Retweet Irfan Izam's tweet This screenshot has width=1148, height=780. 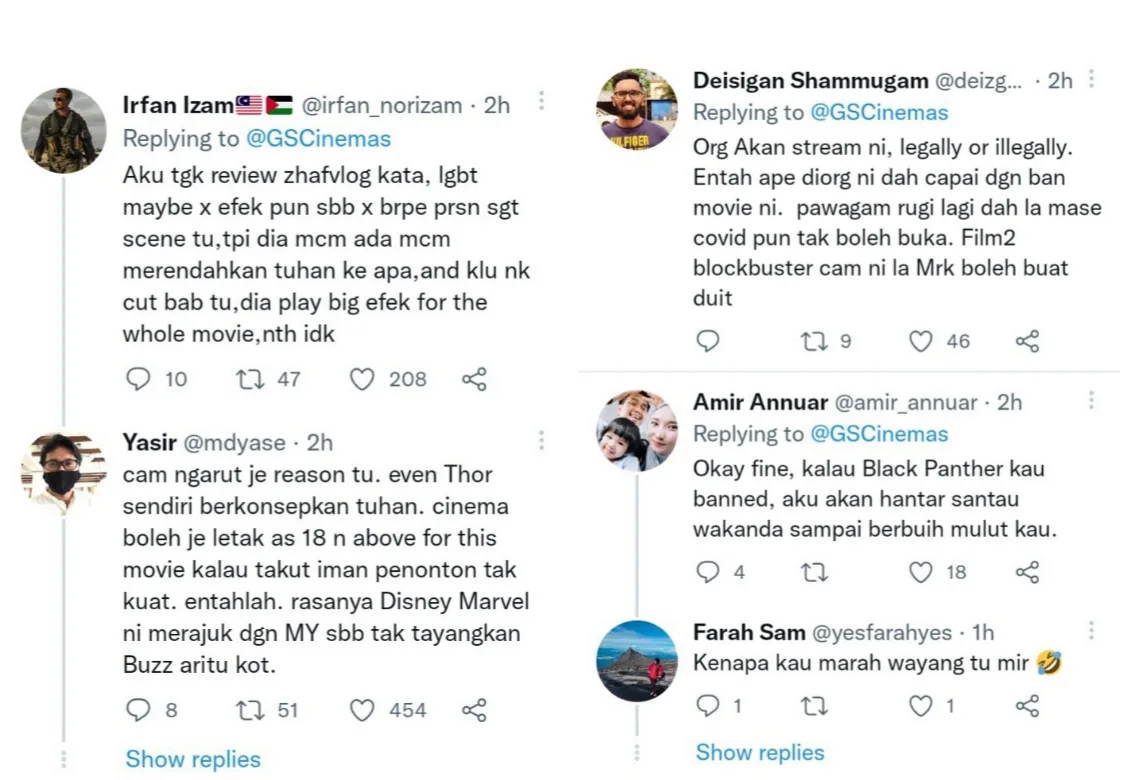pyautogui.click(x=246, y=379)
